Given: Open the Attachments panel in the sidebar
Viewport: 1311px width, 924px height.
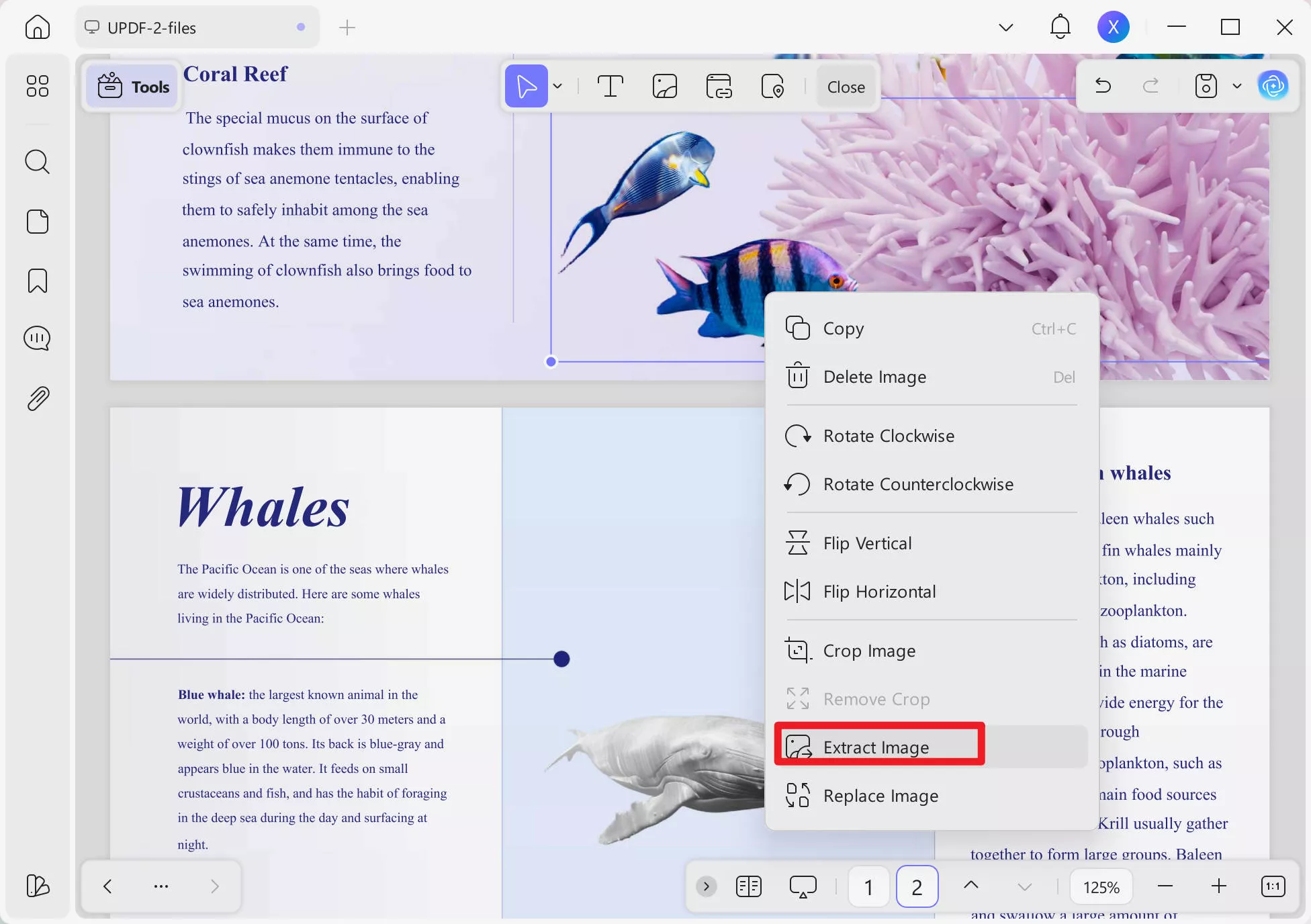Looking at the screenshot, I should 38,398.
